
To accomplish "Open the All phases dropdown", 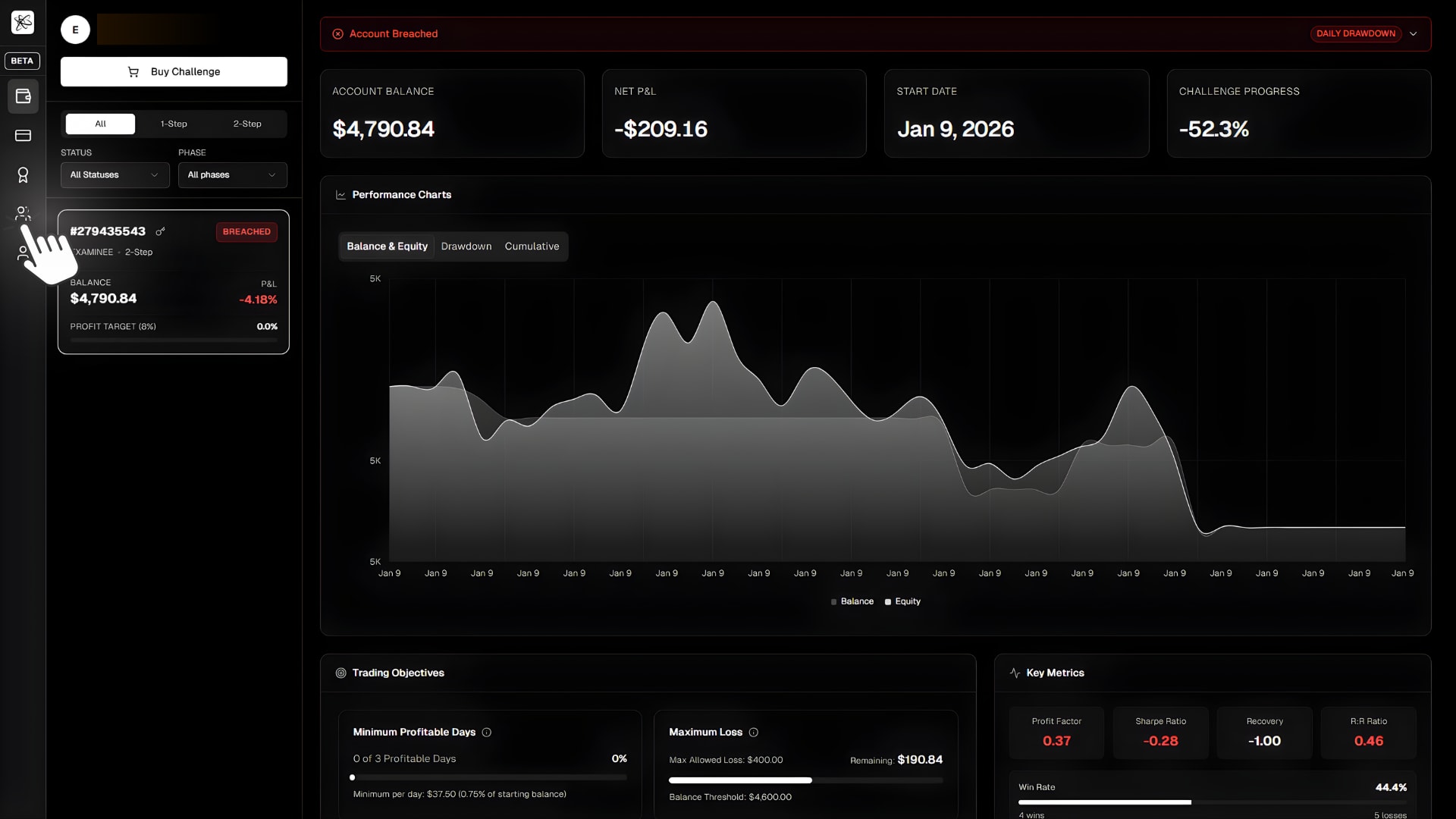I will pyautogui.click(x=233, y=175).
